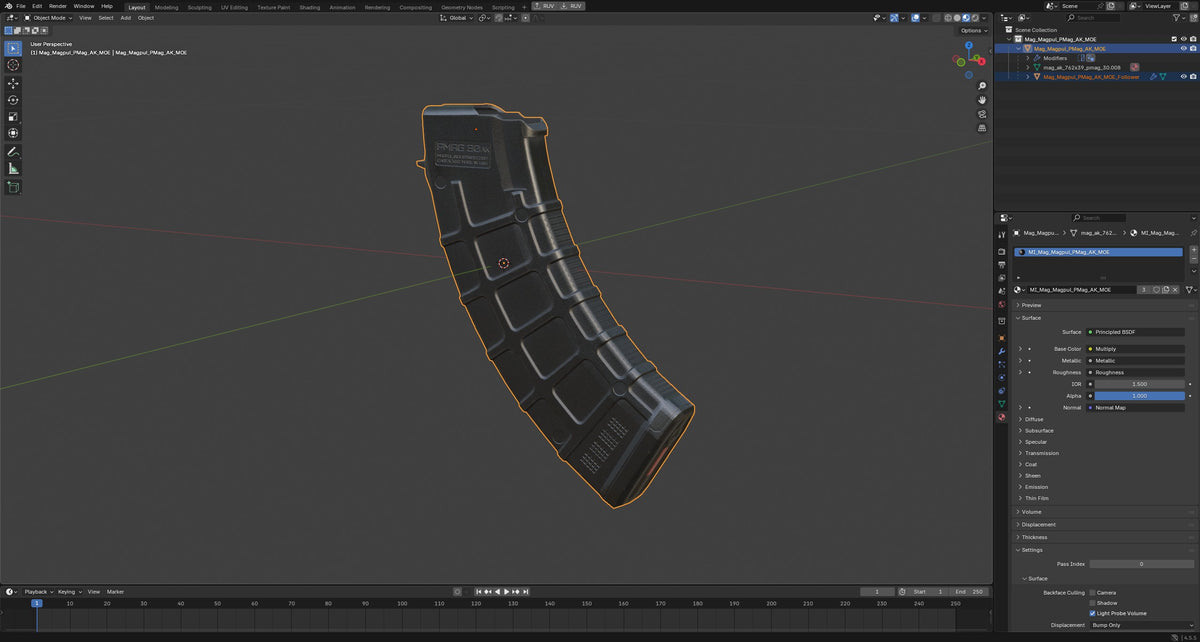Click Principled BSDF surface shader button
The width and height of the screenshot is (1200, 642).
click(1137, 332)
